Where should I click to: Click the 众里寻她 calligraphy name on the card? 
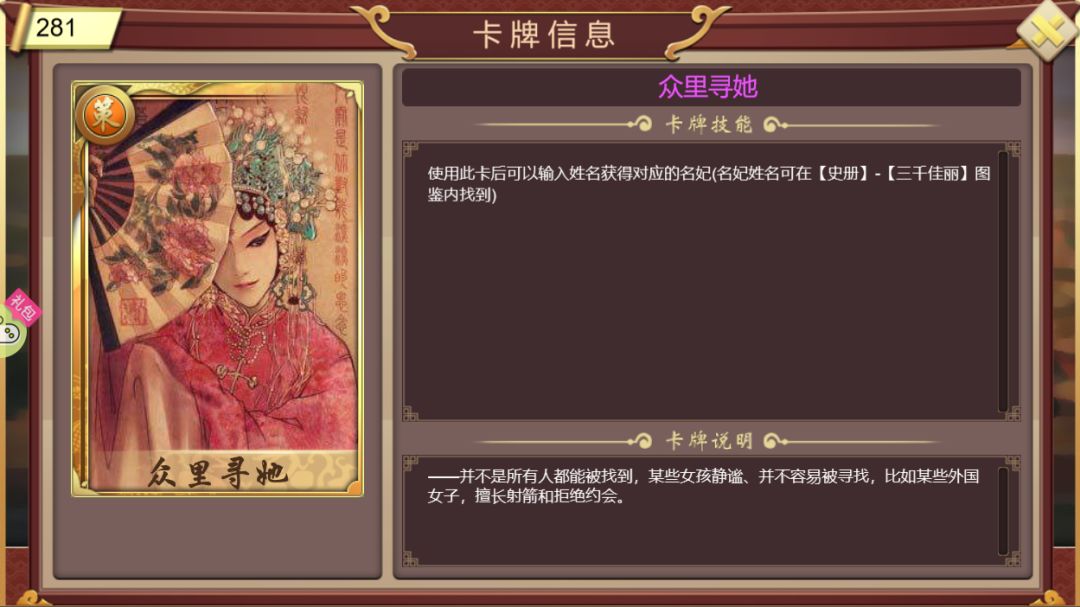click(218, 473)
